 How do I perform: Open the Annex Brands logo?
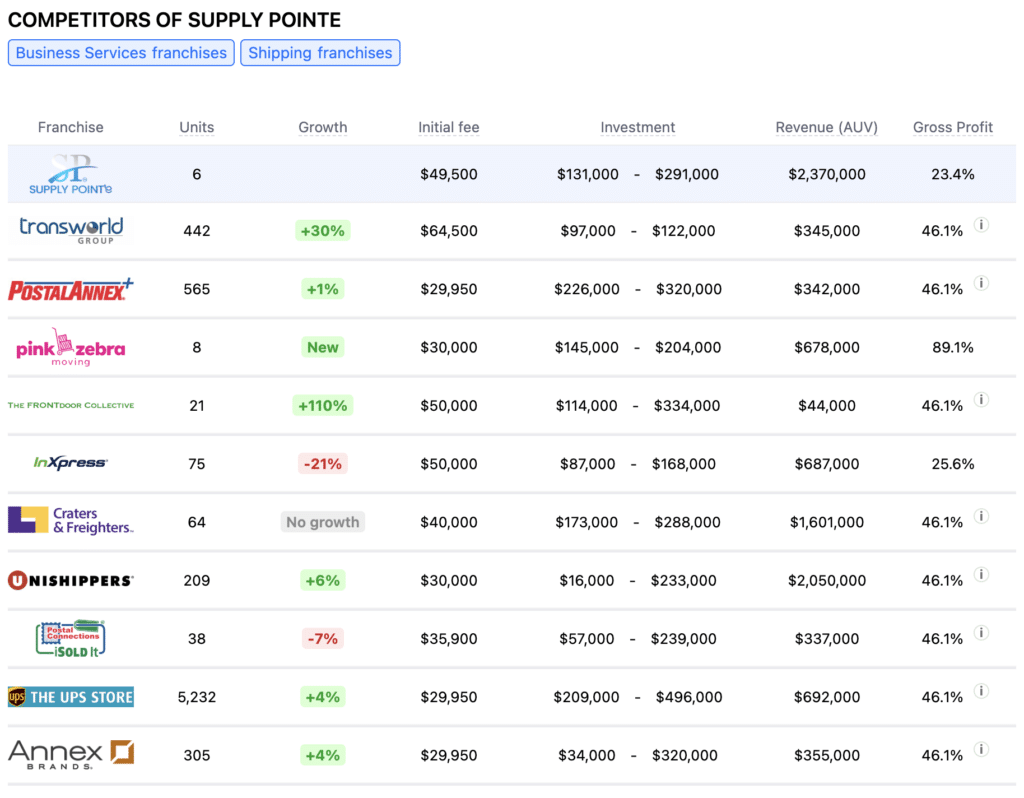coord(71,754)
